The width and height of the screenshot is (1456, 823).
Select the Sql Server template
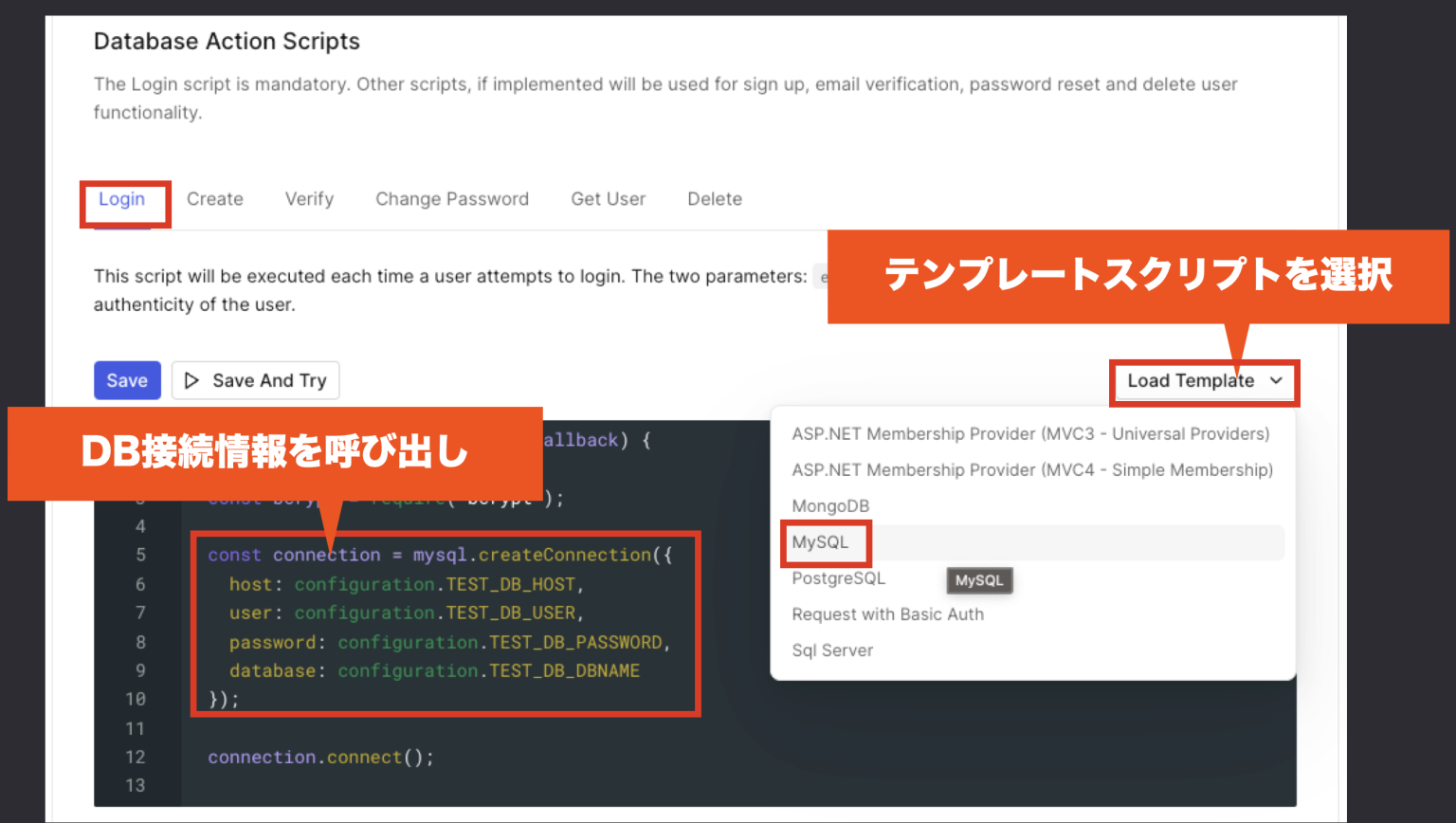point(832,649)
